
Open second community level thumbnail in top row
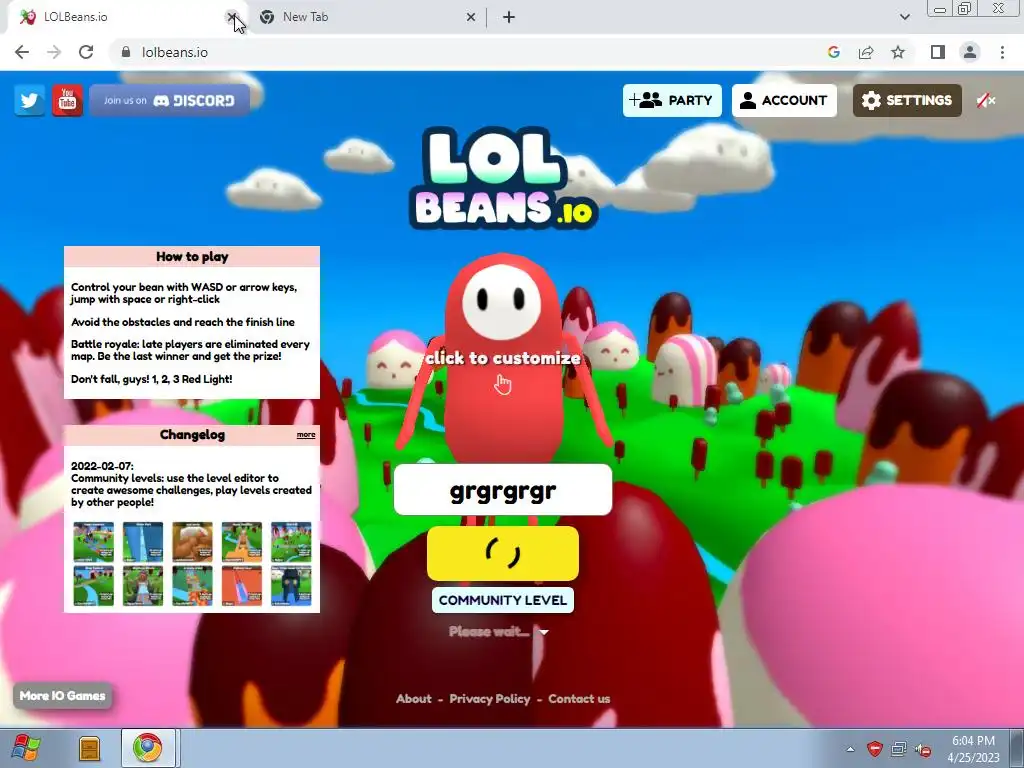pyautogui.click(x=143, y=542)
